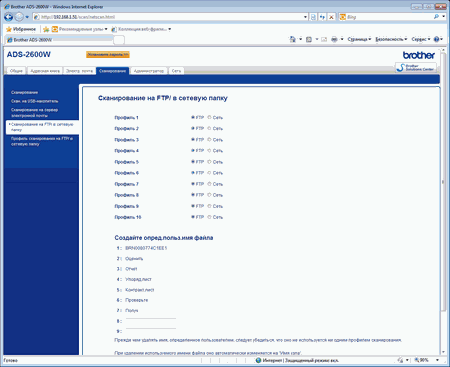
Task: Open the Brother Solutions Center link
Action: [x=416, y=67]
